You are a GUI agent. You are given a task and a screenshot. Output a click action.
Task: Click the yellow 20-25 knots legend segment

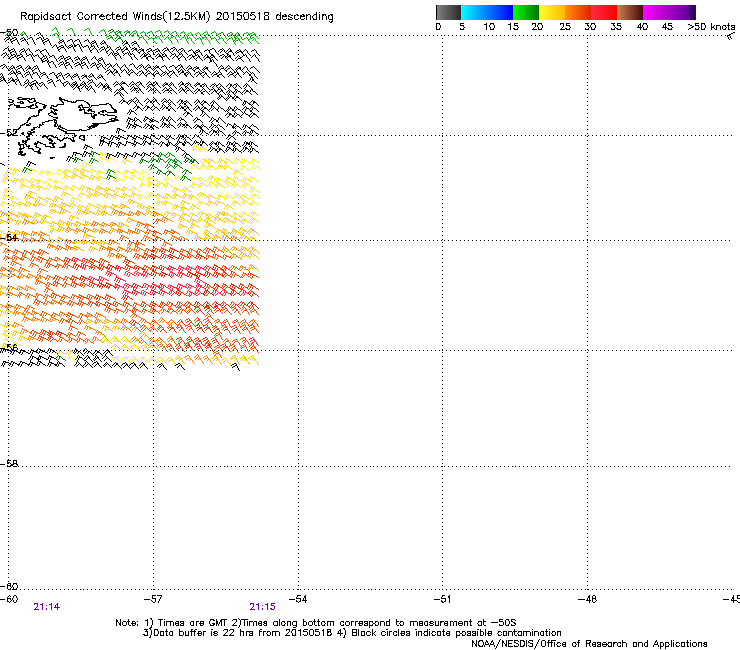[552, 12]
